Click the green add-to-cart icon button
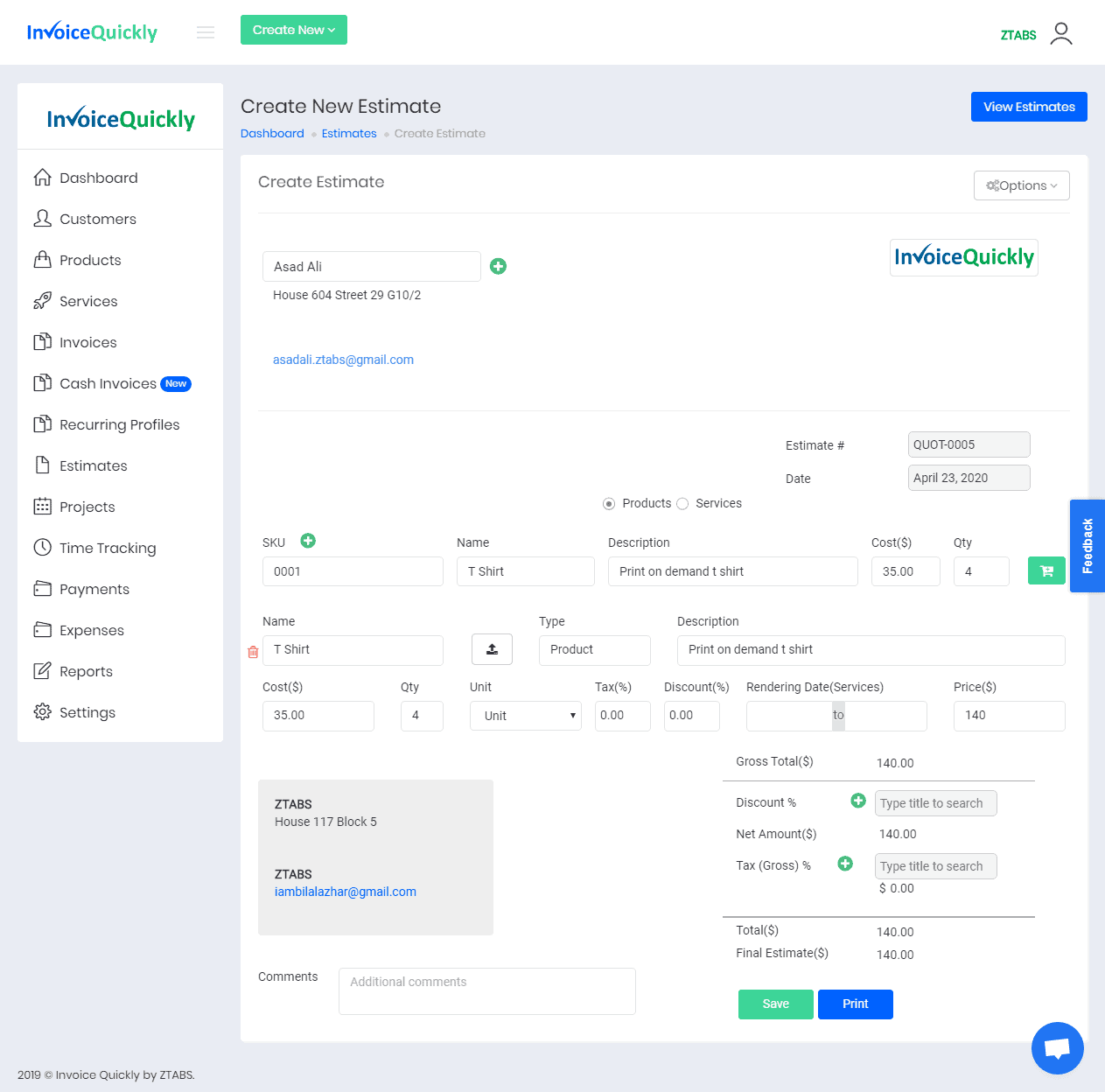This screenshot has height=1092, width=1105. pos(1046,571)
